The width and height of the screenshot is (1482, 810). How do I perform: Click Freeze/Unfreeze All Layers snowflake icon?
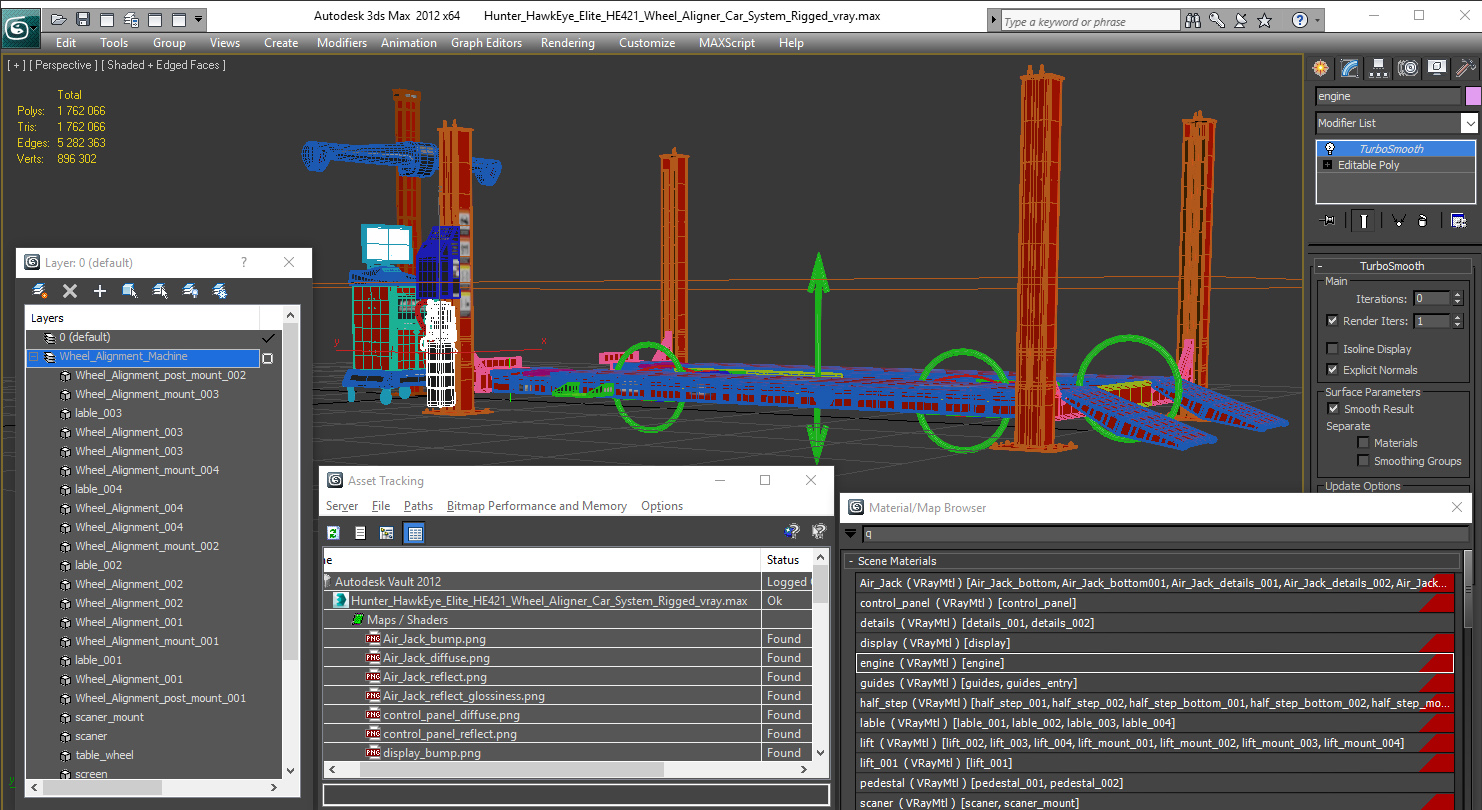coord(220,291)
